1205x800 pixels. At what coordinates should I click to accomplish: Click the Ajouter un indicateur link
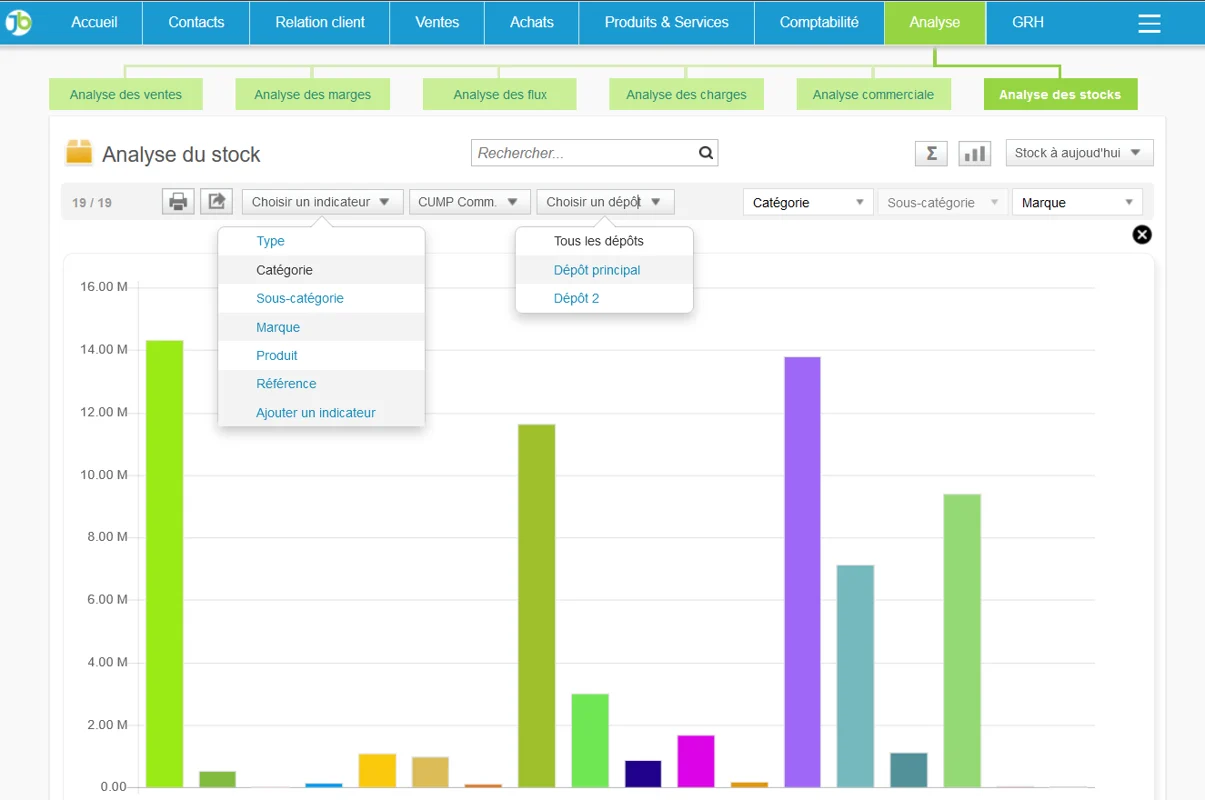[315, 412]
